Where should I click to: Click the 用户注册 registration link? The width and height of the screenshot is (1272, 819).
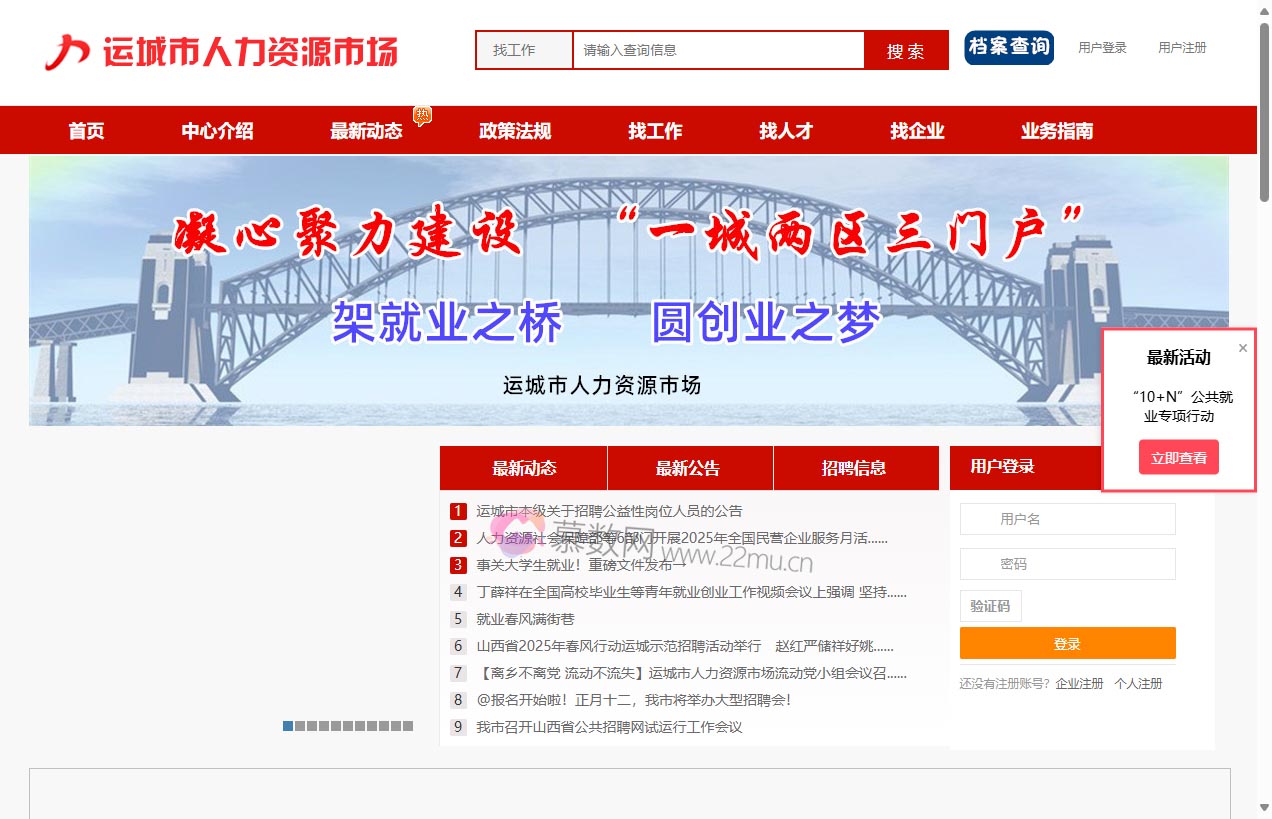(x=1181, y=47)
